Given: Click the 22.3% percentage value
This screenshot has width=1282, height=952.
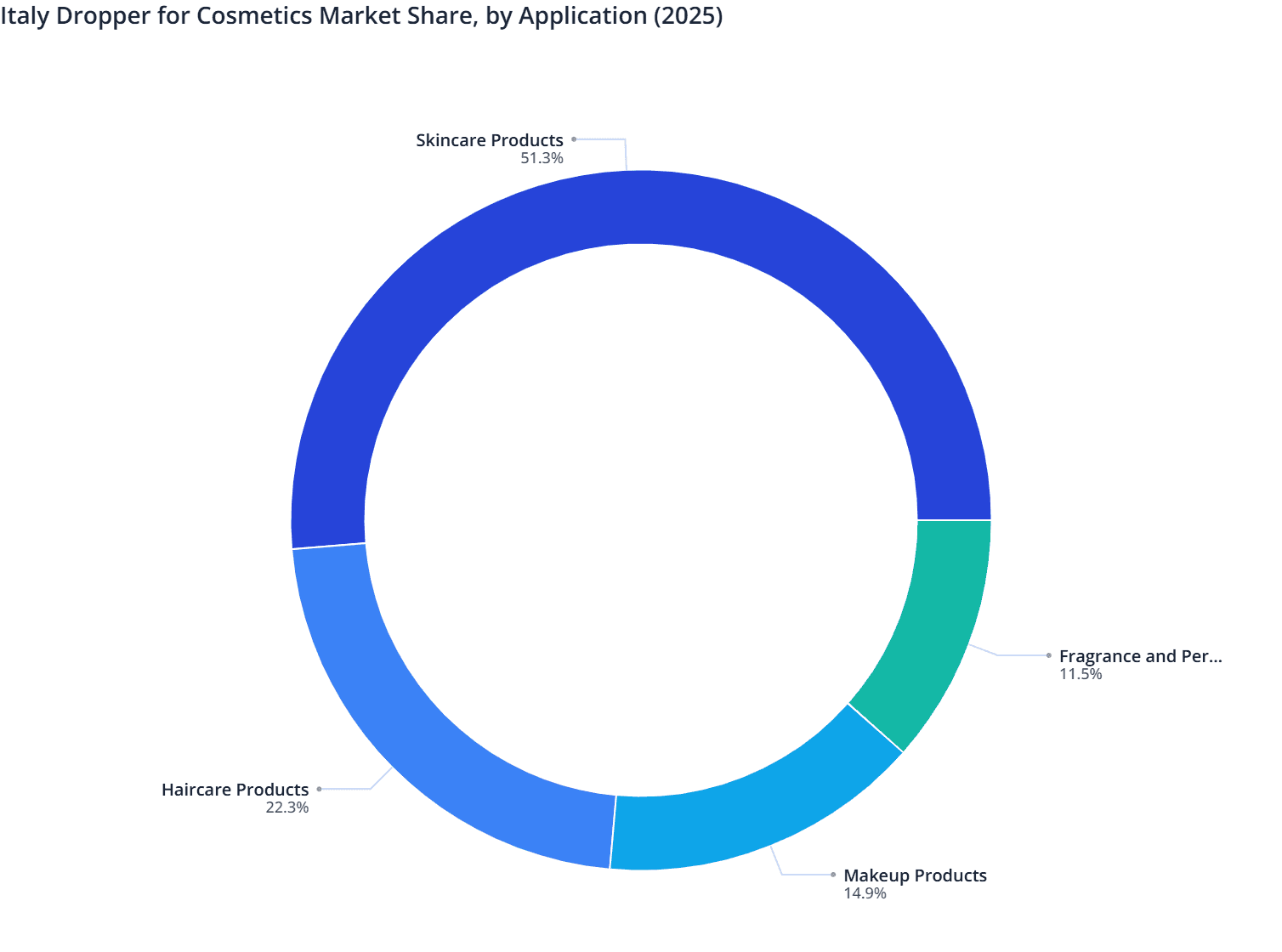Looking at the screenshot, I should (286, 808).
